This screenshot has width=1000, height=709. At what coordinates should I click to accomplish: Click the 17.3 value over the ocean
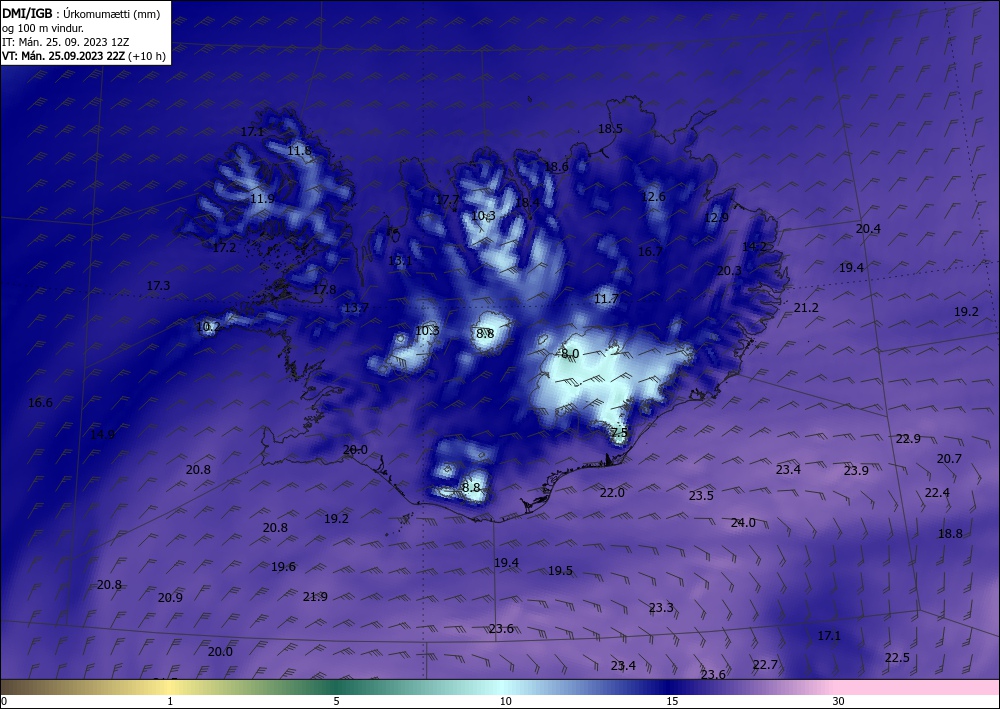[158, 286]
